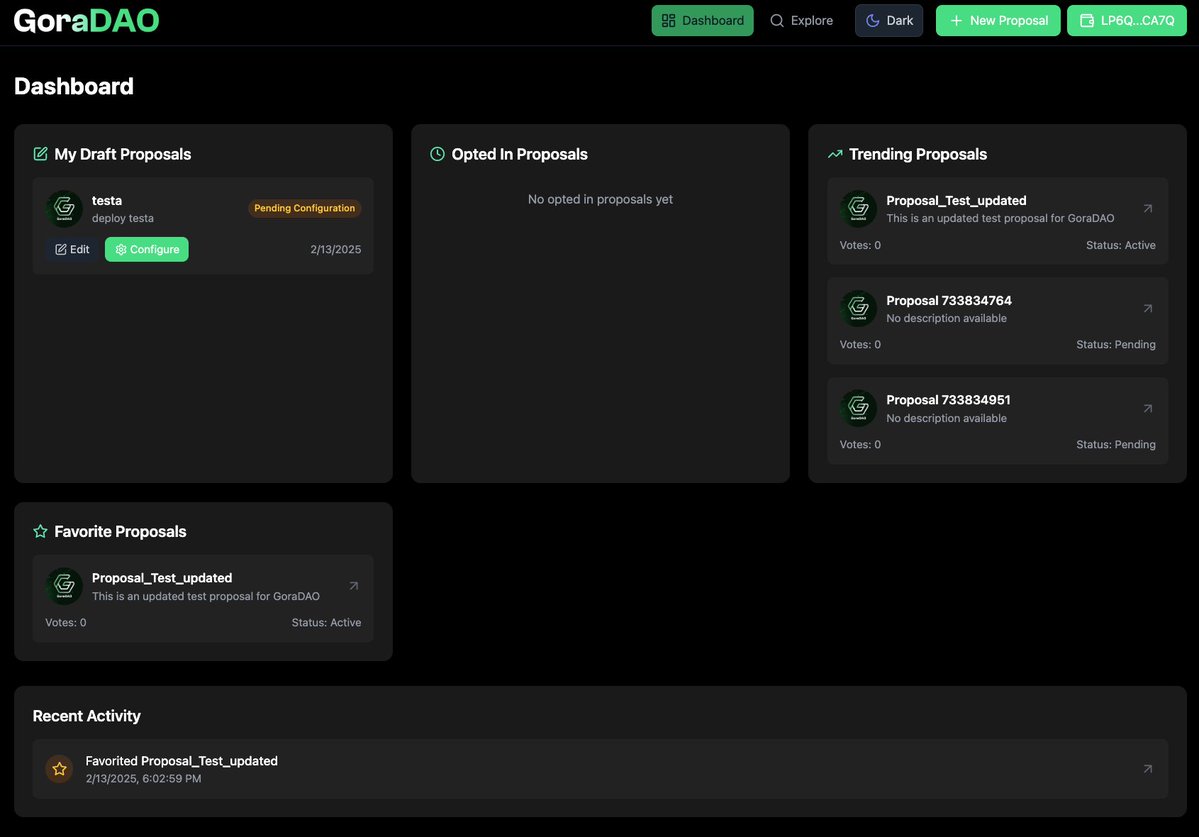Click the recent activity star icon
1199x837 pixels.
point(60,769)
